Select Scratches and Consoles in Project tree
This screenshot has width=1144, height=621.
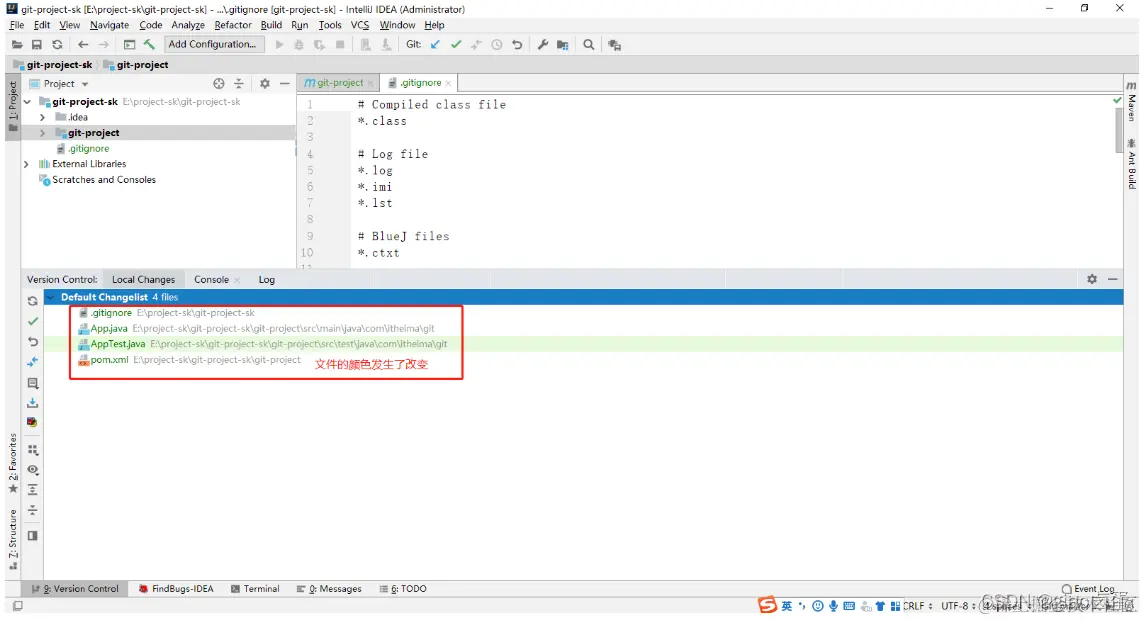[104, 180]
